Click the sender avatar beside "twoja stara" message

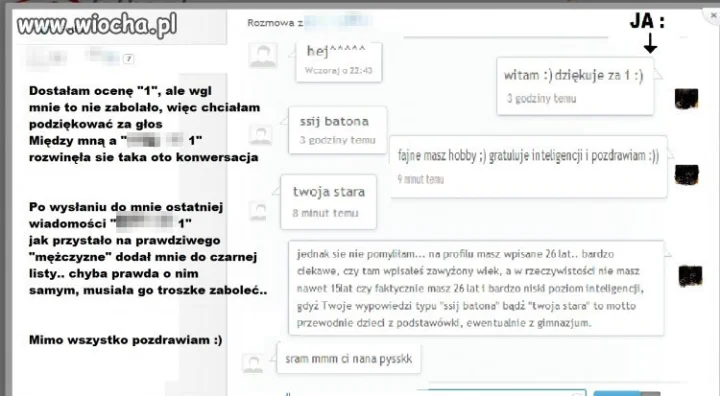(x=259, y=210)
